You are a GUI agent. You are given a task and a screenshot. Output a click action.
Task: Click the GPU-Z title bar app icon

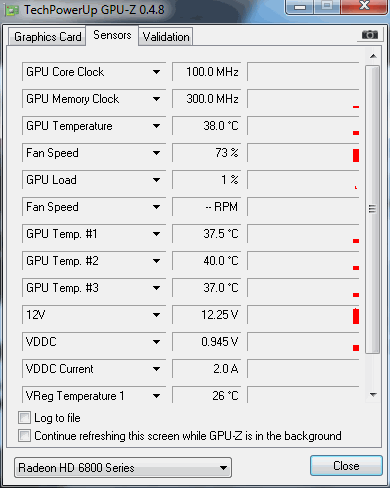pyautogui.click(x=12, y=10)
